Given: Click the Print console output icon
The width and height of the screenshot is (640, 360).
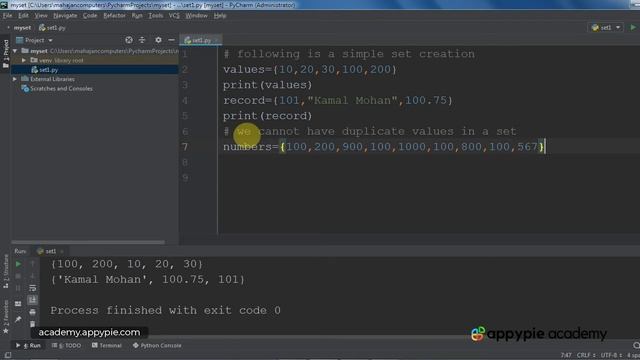Looking at the screenshot, I should pyautogui.click(x=33, y=312).
